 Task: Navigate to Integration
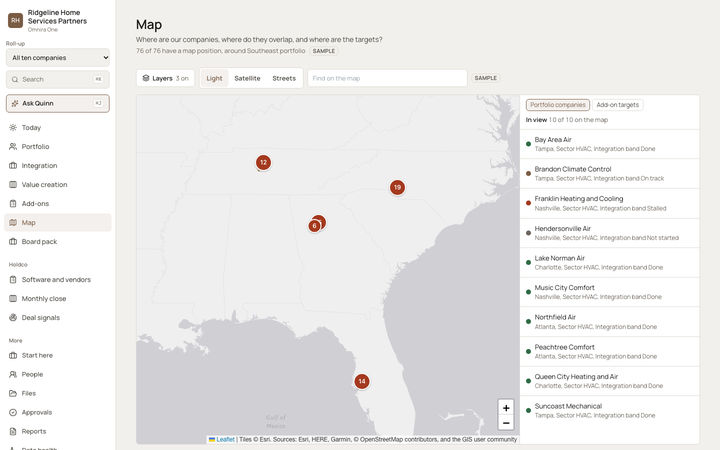click(x=58, y=166)
